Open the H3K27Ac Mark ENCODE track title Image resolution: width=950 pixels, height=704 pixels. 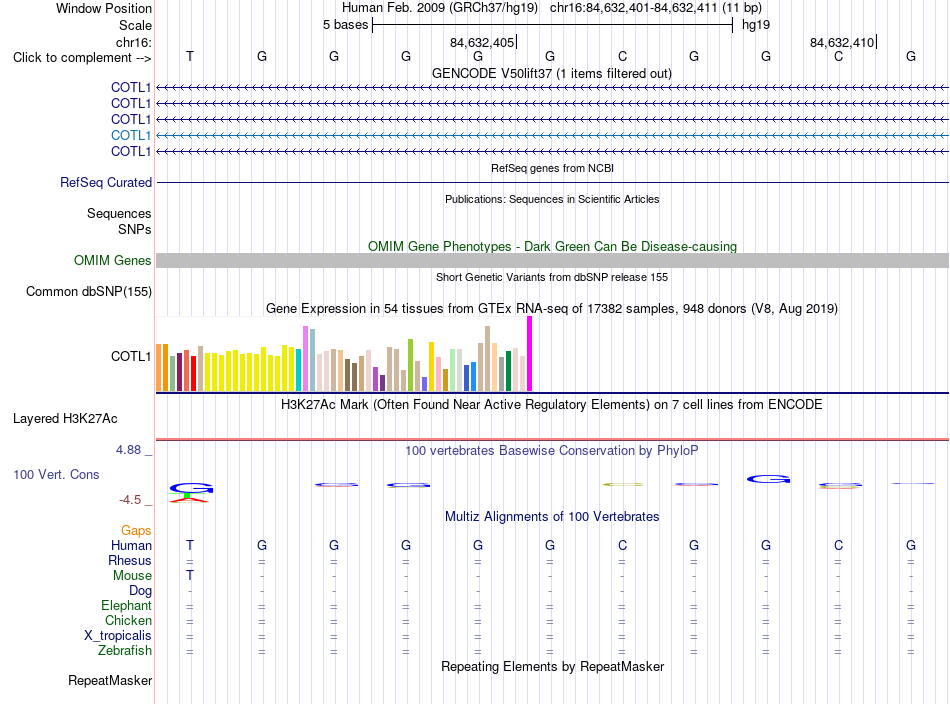point(552,404)
